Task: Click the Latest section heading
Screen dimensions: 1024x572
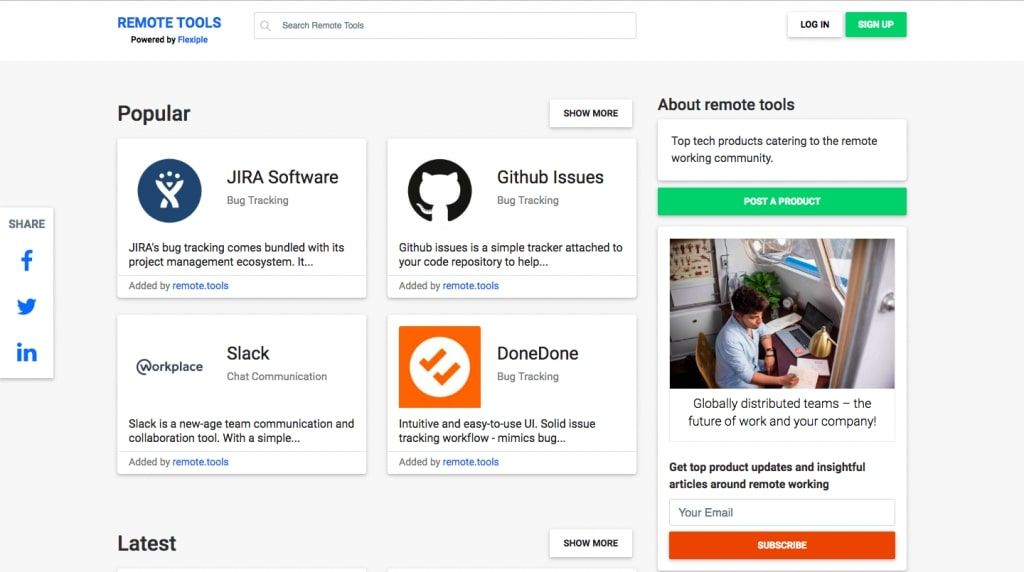Action: click(147, 543)
